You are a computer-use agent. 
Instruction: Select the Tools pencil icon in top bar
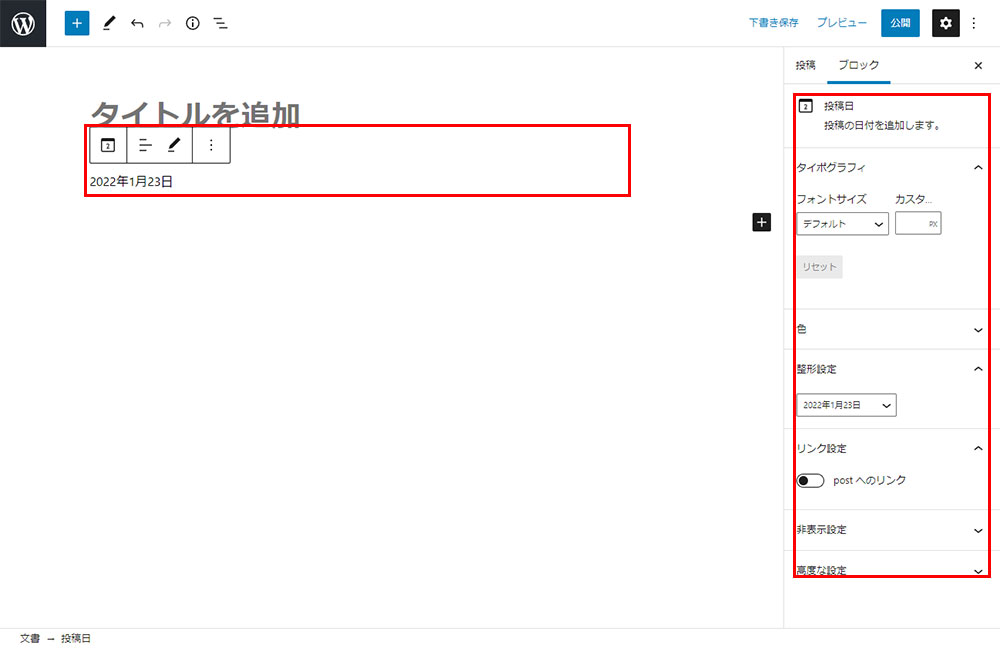point(109,23)
